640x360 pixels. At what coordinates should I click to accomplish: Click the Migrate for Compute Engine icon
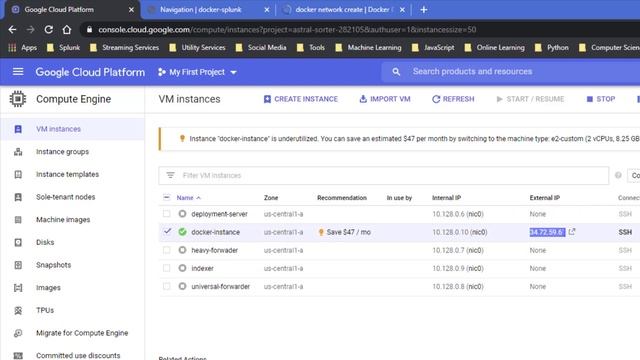point(18,333)
